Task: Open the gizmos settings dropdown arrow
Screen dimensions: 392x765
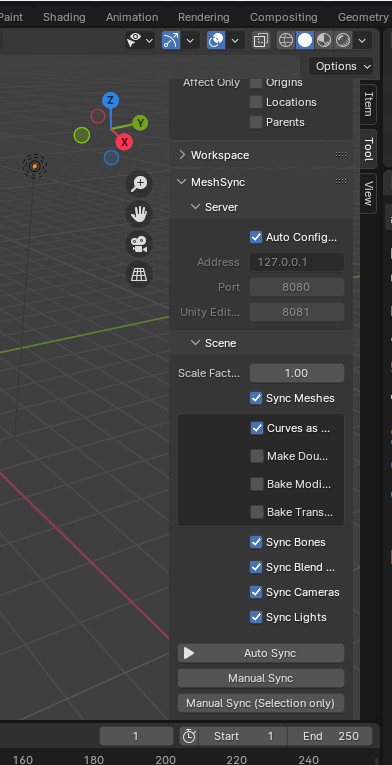Action: pos(190,40)
